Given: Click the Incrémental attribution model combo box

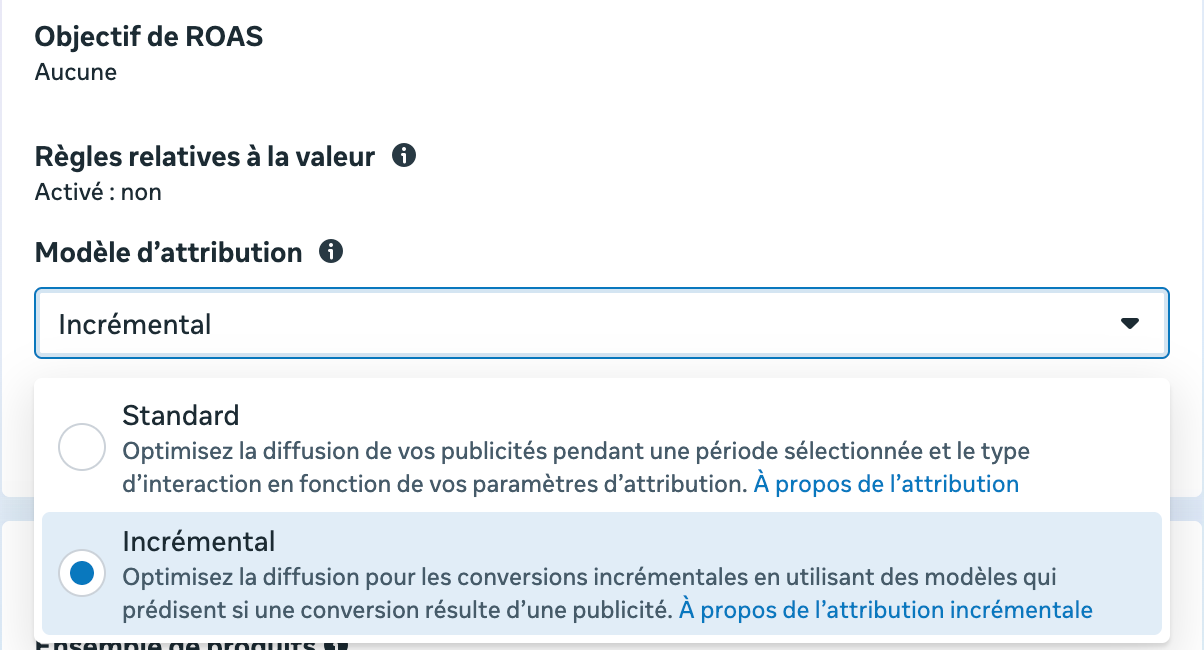Looking at the screenshot, I should (601, 324).
